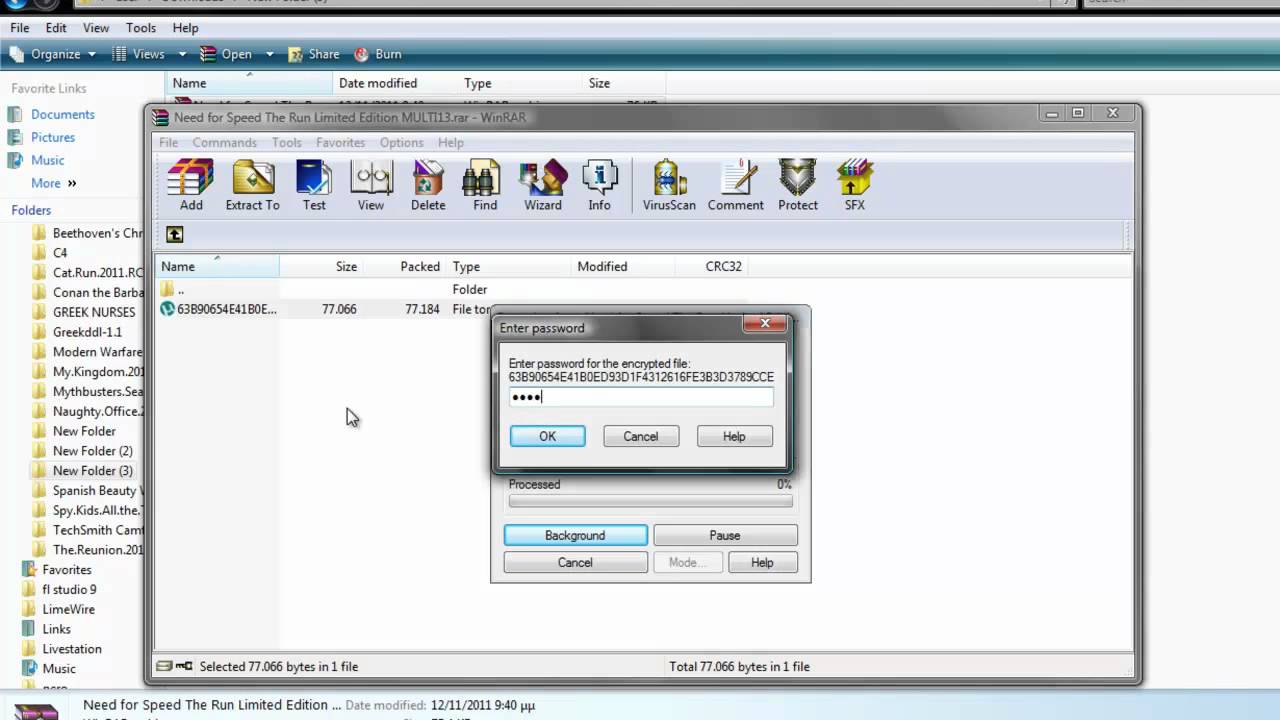Image resolution: width=1280 pixels, height=720 pixels.
Task: Select Livestation folder in tree
Action: (x=71, y=649)
